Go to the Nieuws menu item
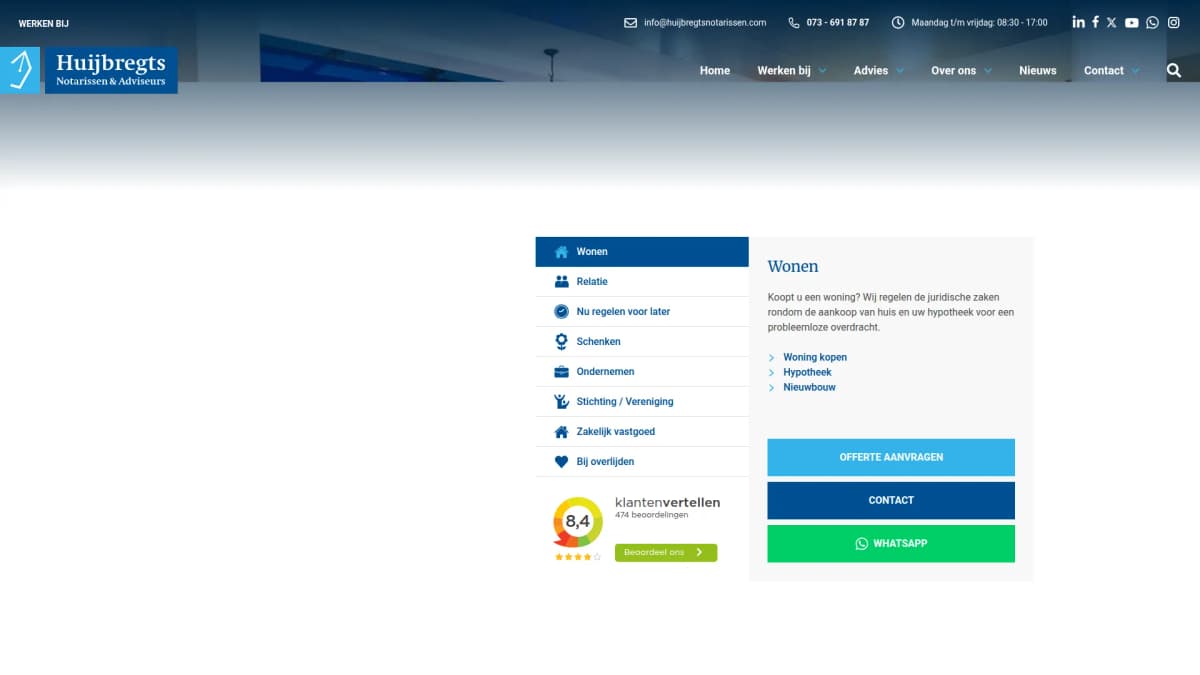The height and width of the screenshot is (675, 1200). [1037, 71]
